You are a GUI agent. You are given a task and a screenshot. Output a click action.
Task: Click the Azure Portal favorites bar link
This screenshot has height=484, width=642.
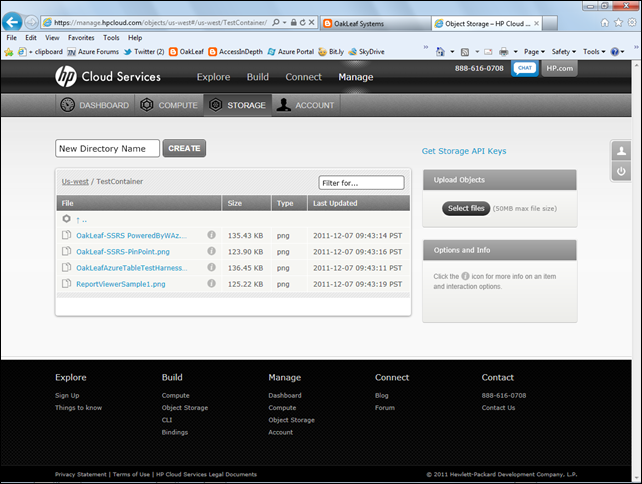(291, 52)
